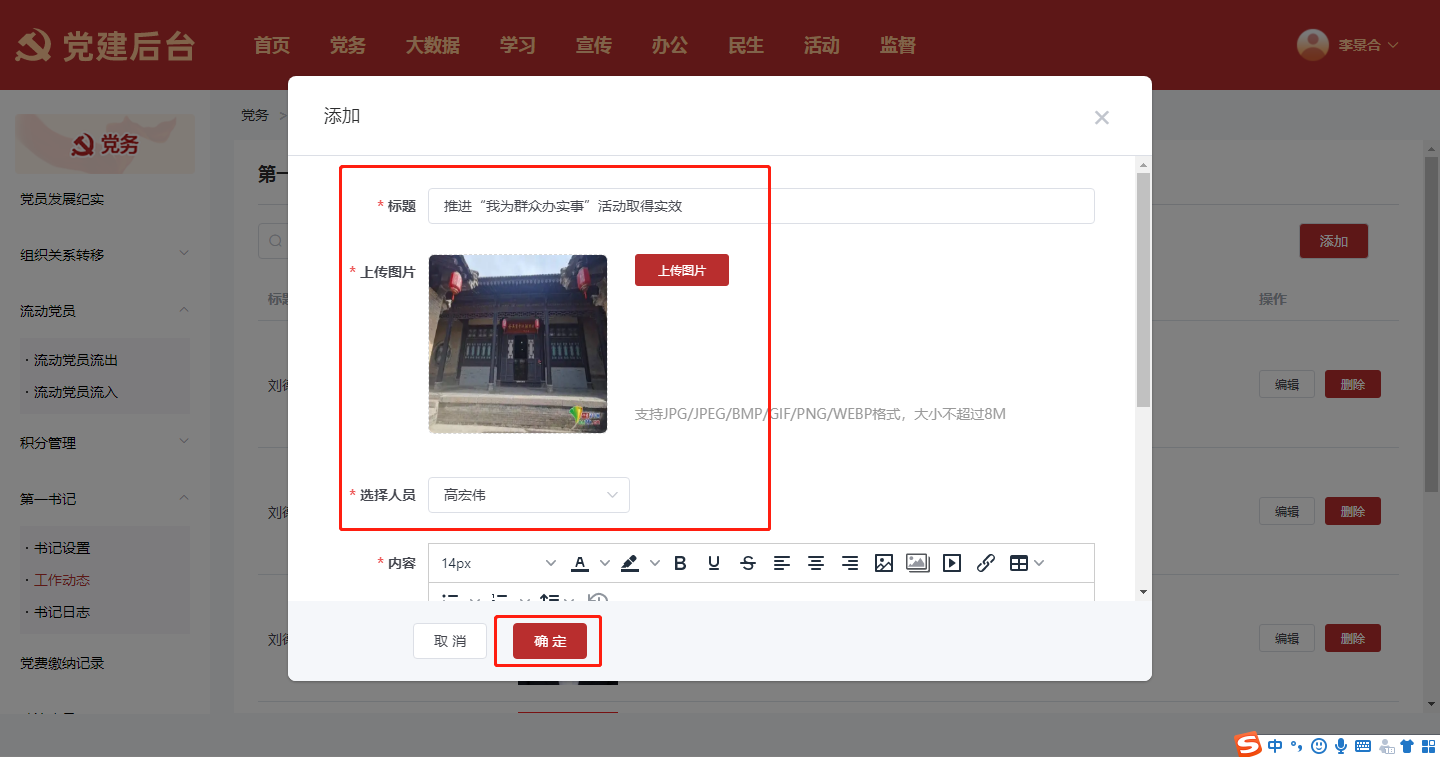This screenshot has height=757, width=1440.
Task: Click the uploaded building photo thumbnail
Action: pyautogui.click(x=518, y=344)
